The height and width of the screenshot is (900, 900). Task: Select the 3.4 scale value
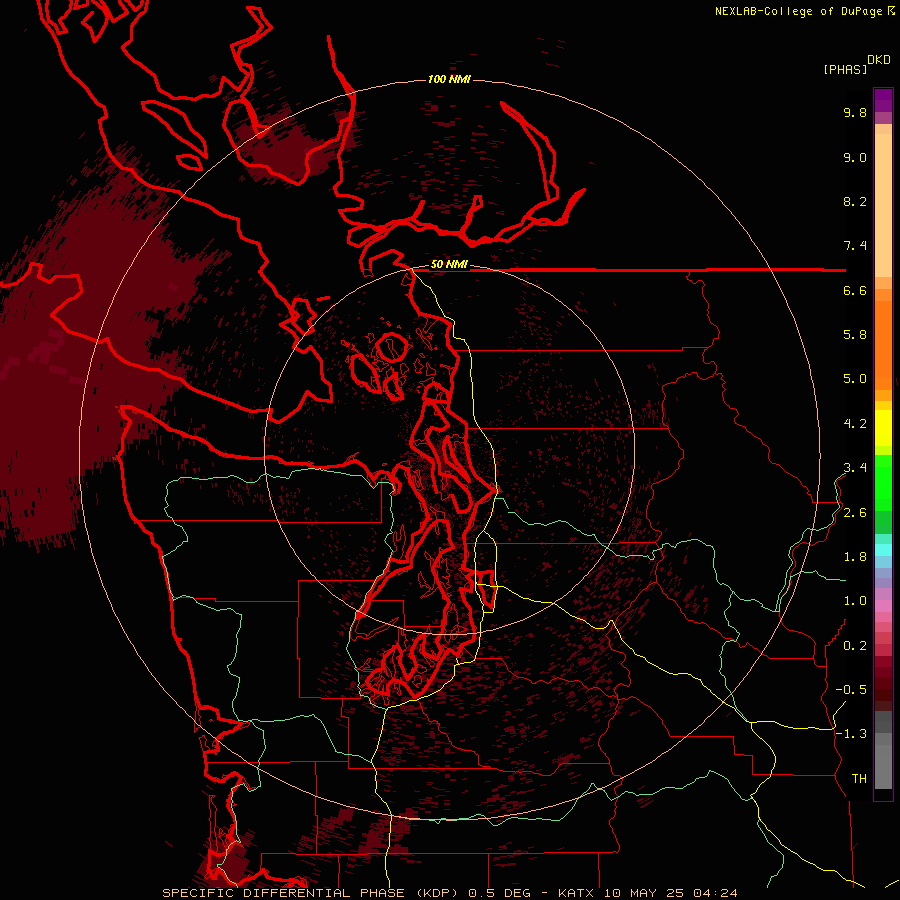click(x=855, y=468)
